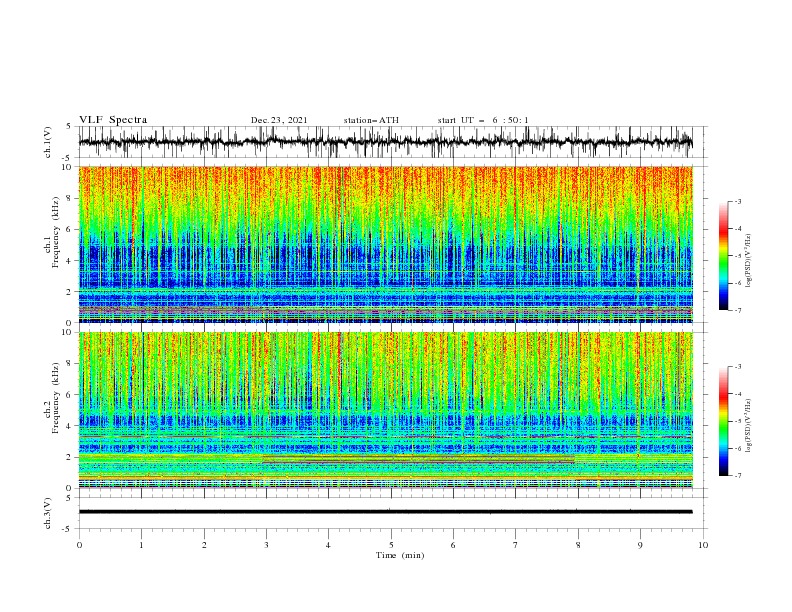This screenshot has height=612, width=792.
Task: Click the ch.1 frequency axis tick "8"
Action: tap(70, 198)
